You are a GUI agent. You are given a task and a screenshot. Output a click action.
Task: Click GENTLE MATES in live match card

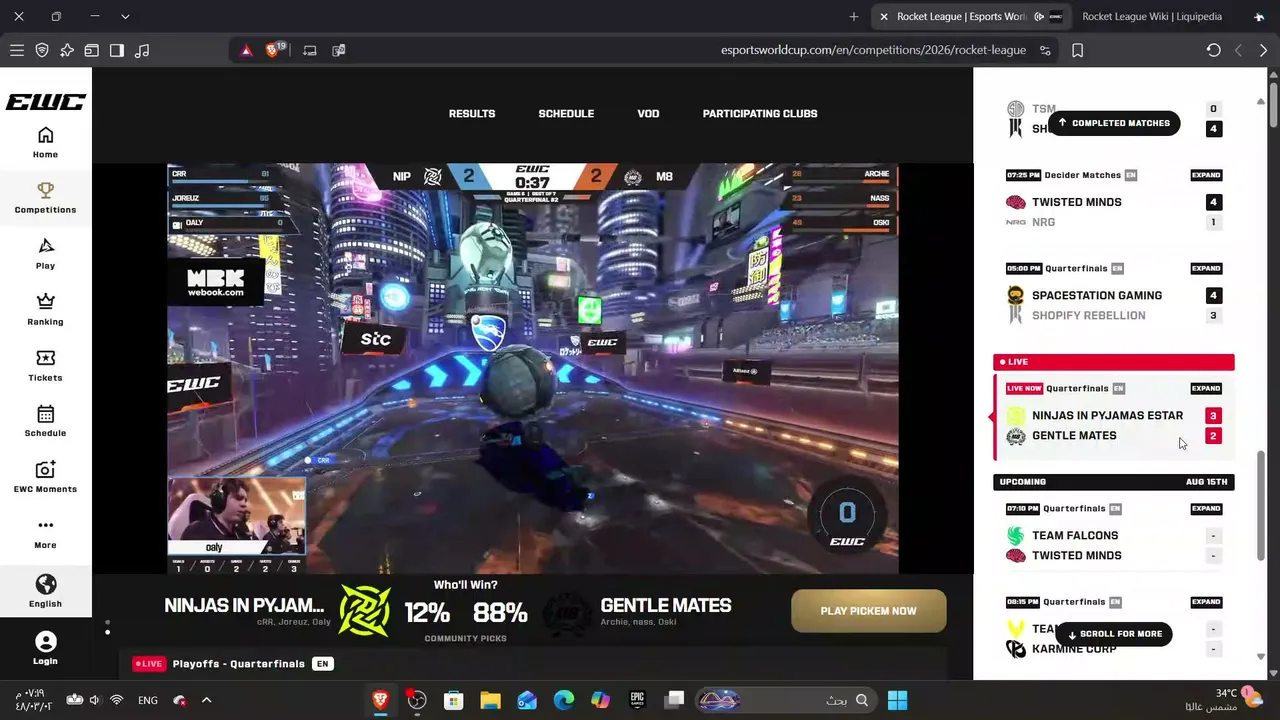(x=1074, y=436)
